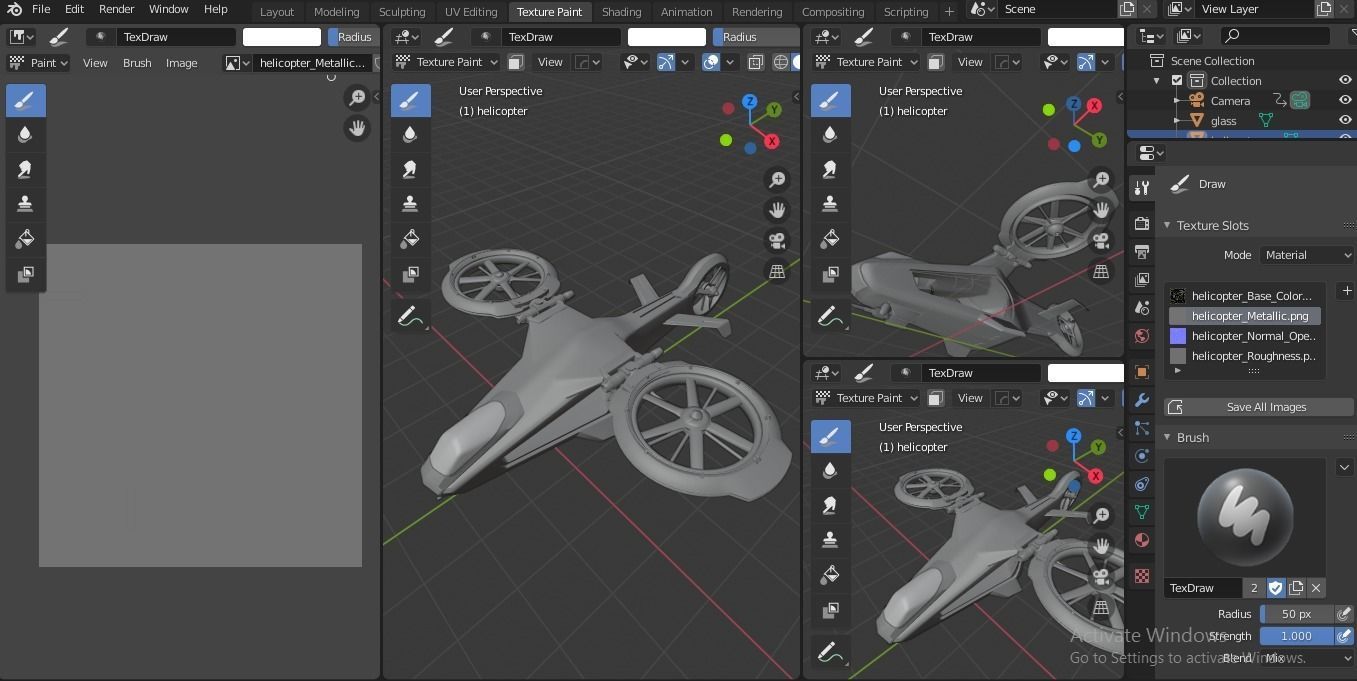Screen dimensions: 1357x681
Task: Toggle show gizmo button in main viewport header
Action: tap(666, 62)
